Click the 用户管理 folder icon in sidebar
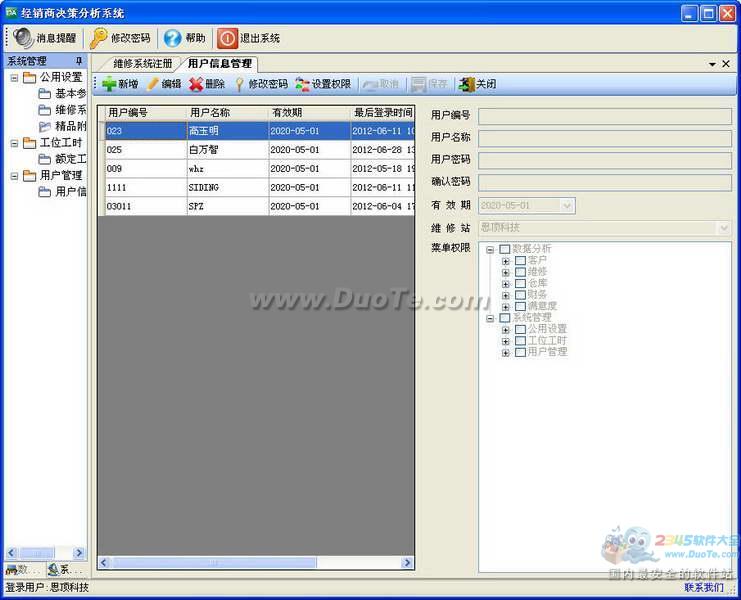 click(29, 176)
